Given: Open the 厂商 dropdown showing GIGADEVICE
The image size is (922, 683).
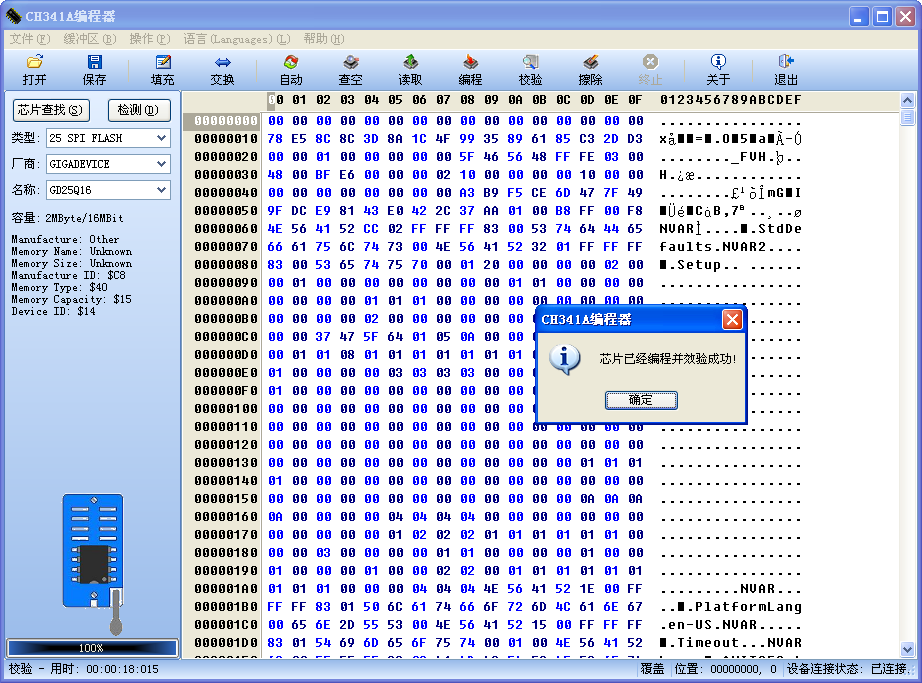Looking at the screenshot, I should coord(161,164).
